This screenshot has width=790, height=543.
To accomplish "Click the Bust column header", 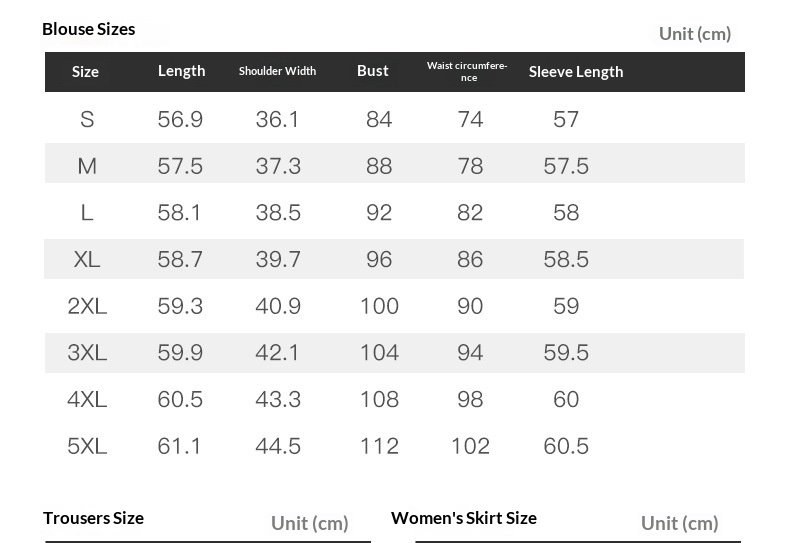I will tap(373, 71).
